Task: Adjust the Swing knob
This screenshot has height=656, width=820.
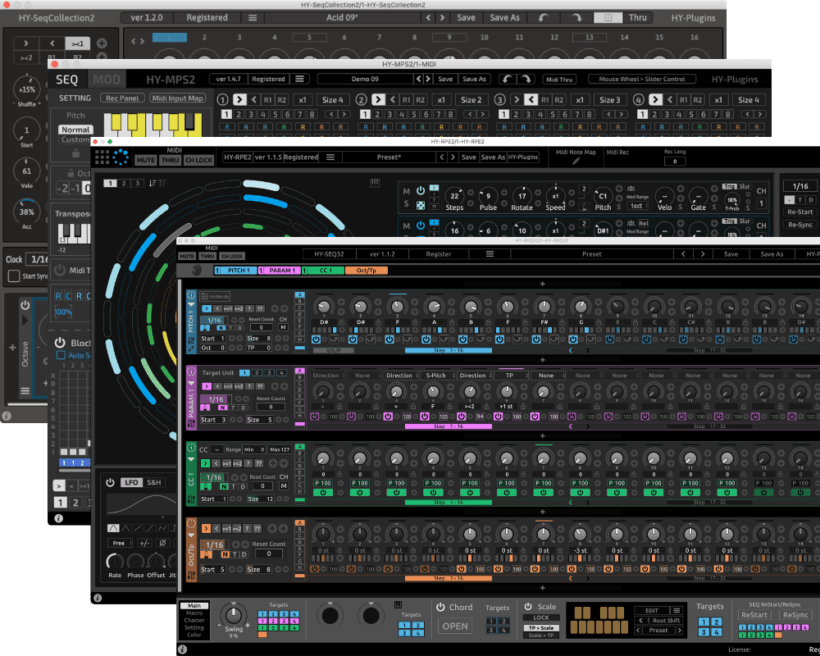Action: point(233,615)
